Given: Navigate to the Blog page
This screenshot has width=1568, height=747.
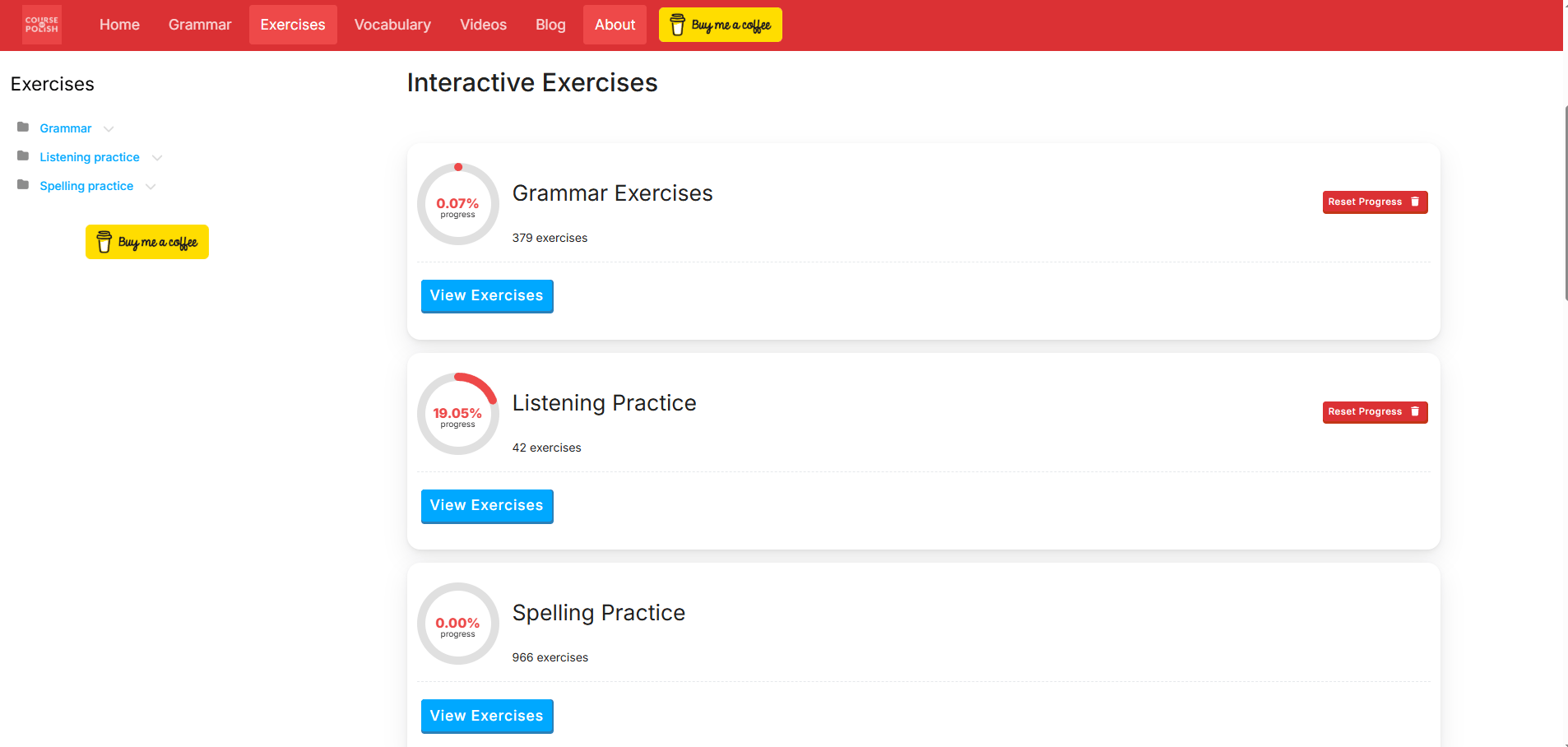Looking at the screenshot, I should (550, 25).
